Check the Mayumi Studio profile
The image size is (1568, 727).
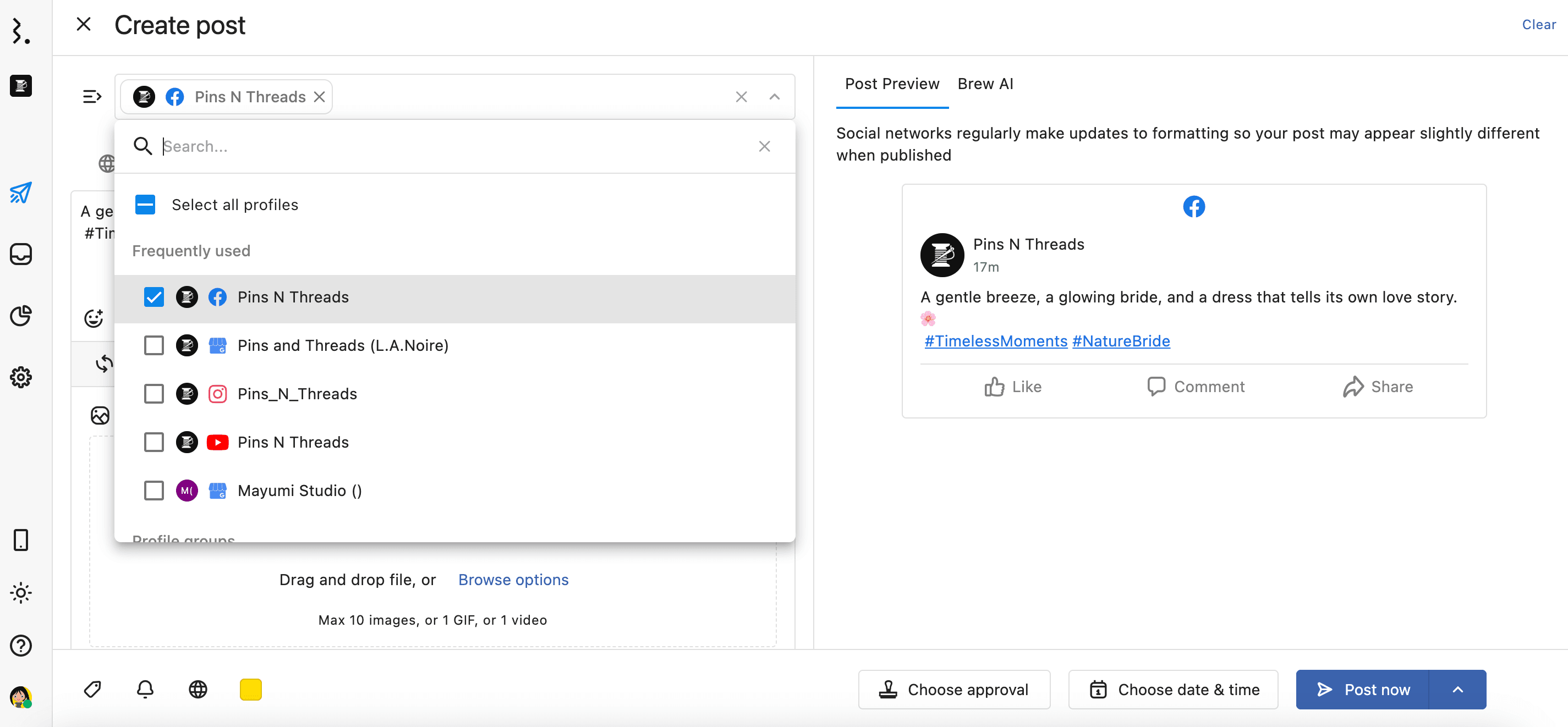point(154,491)
